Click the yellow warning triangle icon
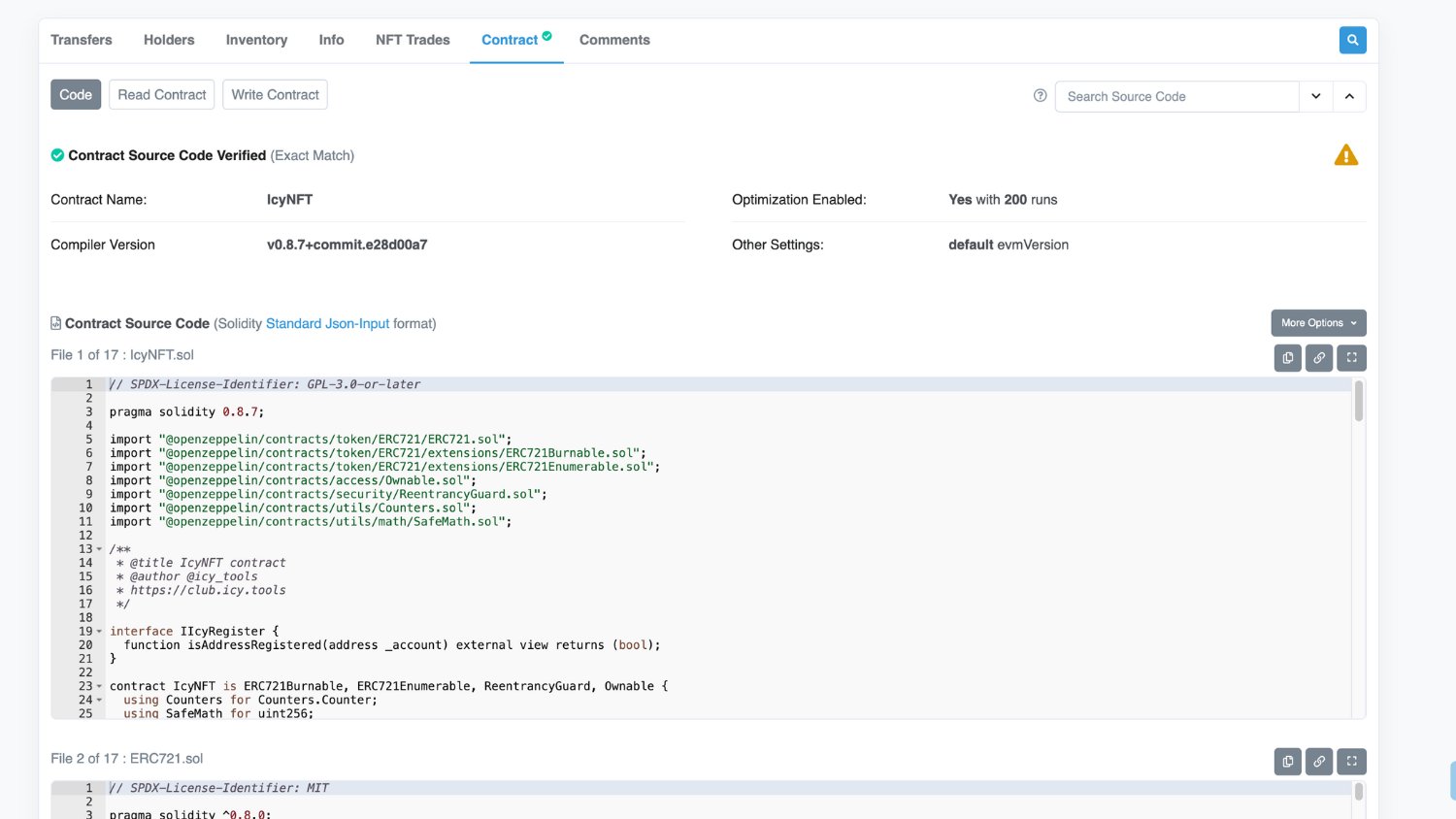This screenshot has width=1456, height=819. tap(1346, 155)
